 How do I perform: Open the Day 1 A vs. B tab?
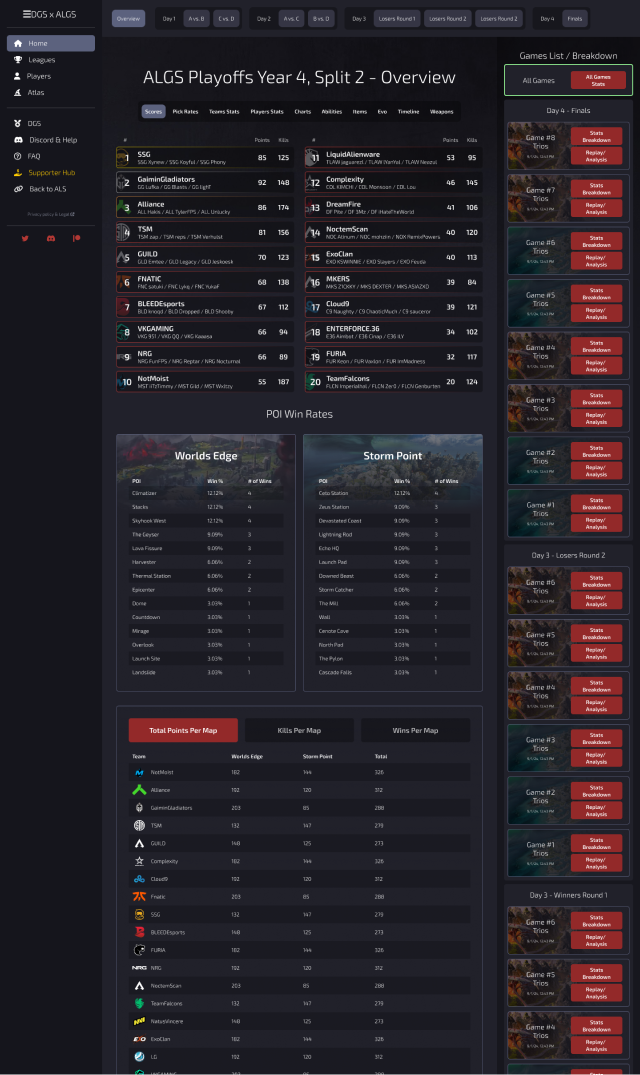click(197, 19)
